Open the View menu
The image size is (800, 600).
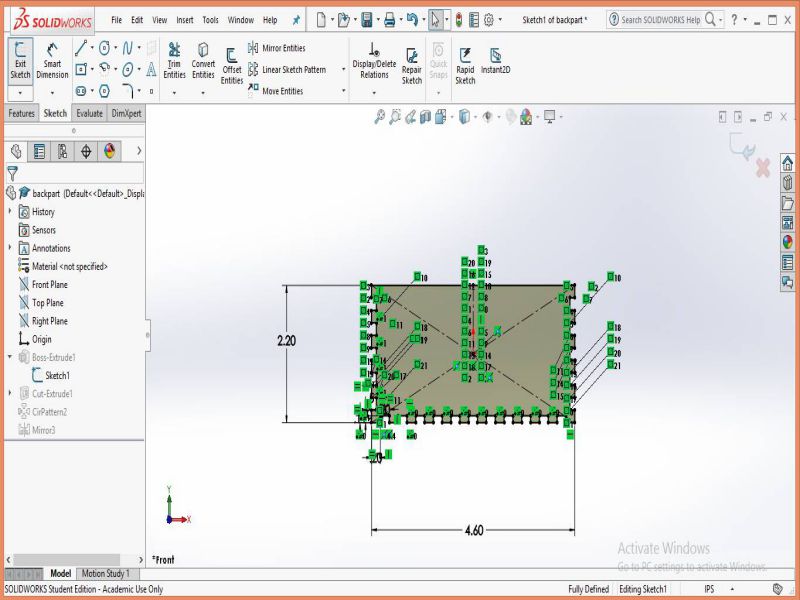click(x=160, y=20)
